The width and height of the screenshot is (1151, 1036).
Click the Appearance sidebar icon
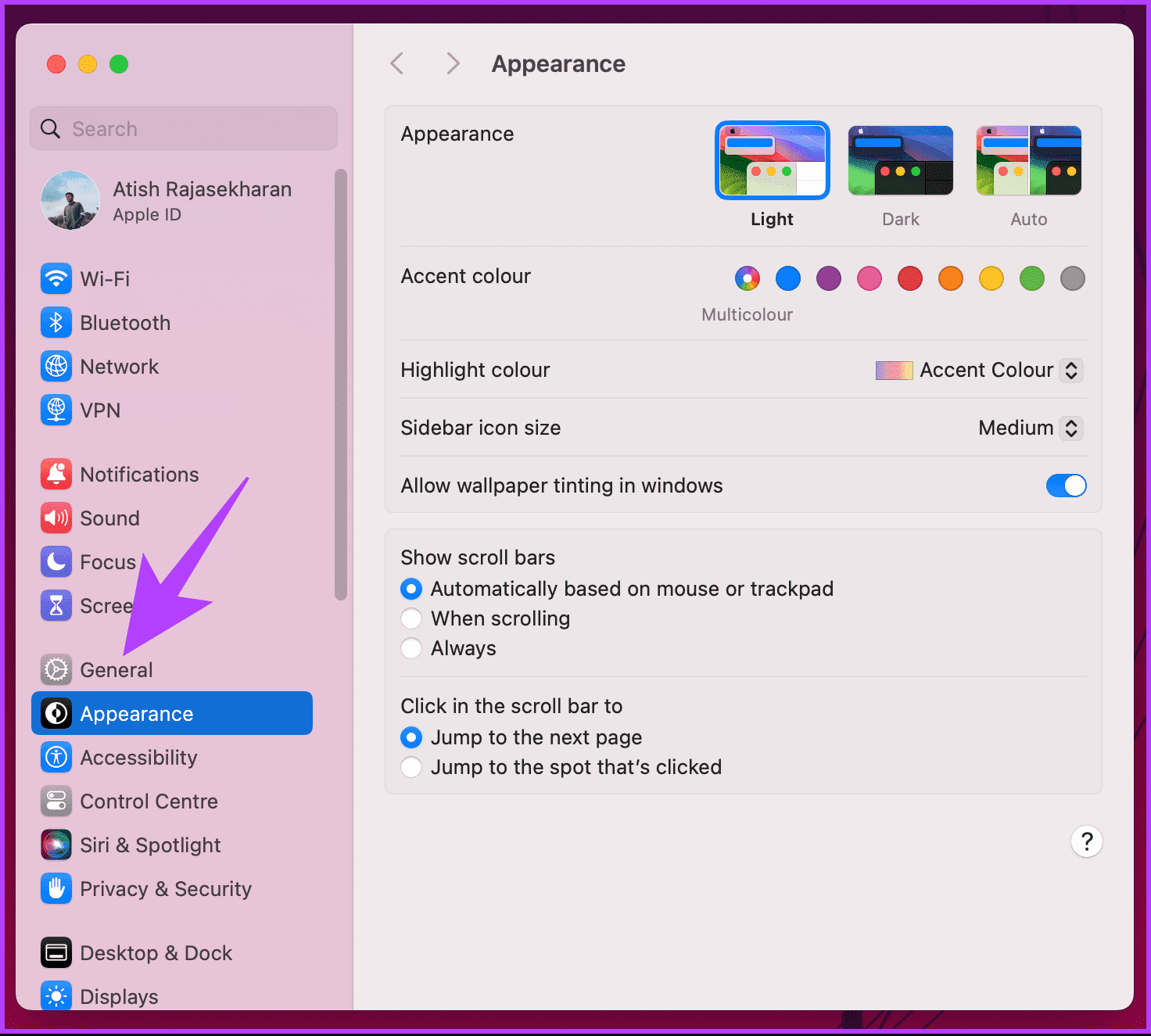click(56, 713)
